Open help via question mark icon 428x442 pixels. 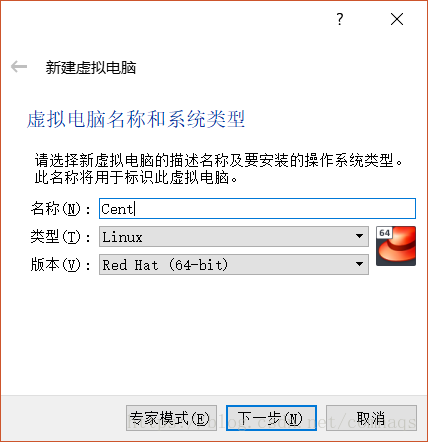[339, 19]
